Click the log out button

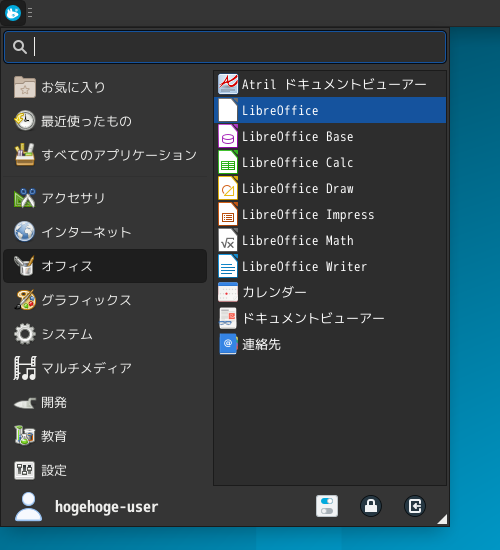[415, 506]
